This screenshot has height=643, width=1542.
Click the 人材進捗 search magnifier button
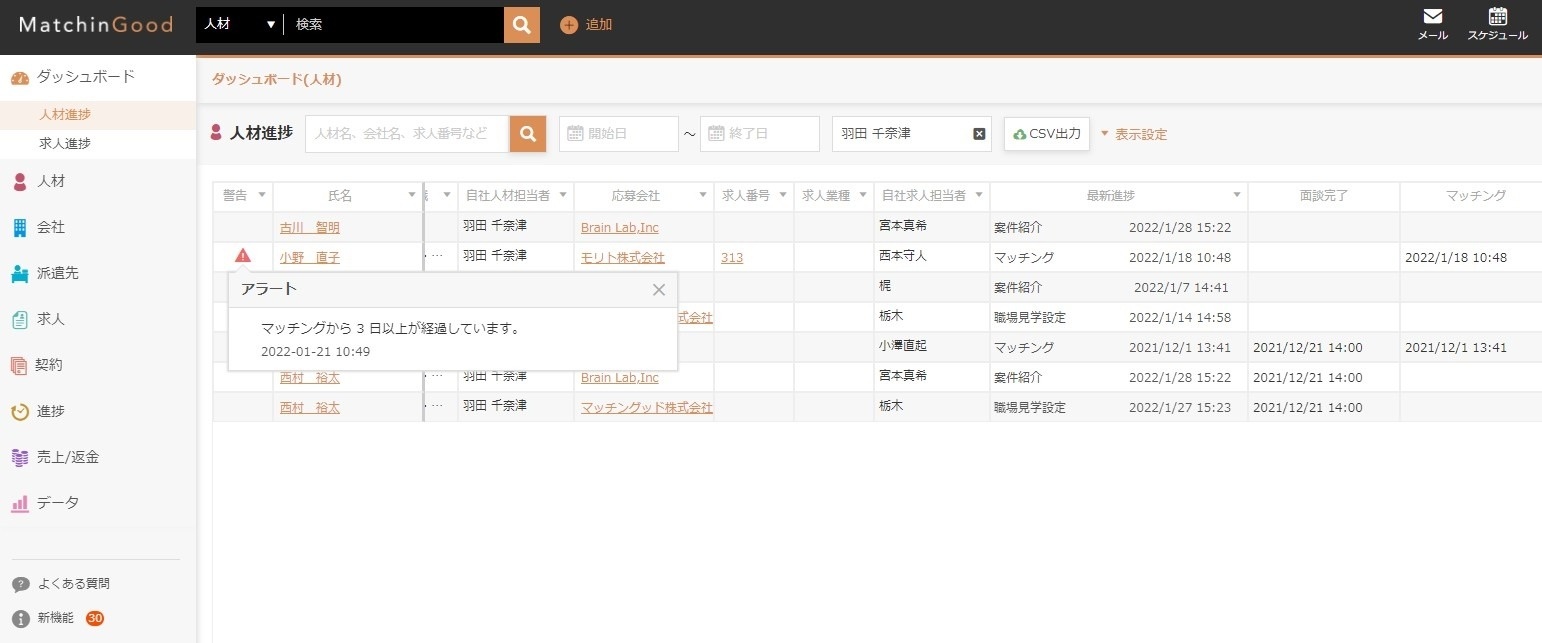(x=527, y=134)
